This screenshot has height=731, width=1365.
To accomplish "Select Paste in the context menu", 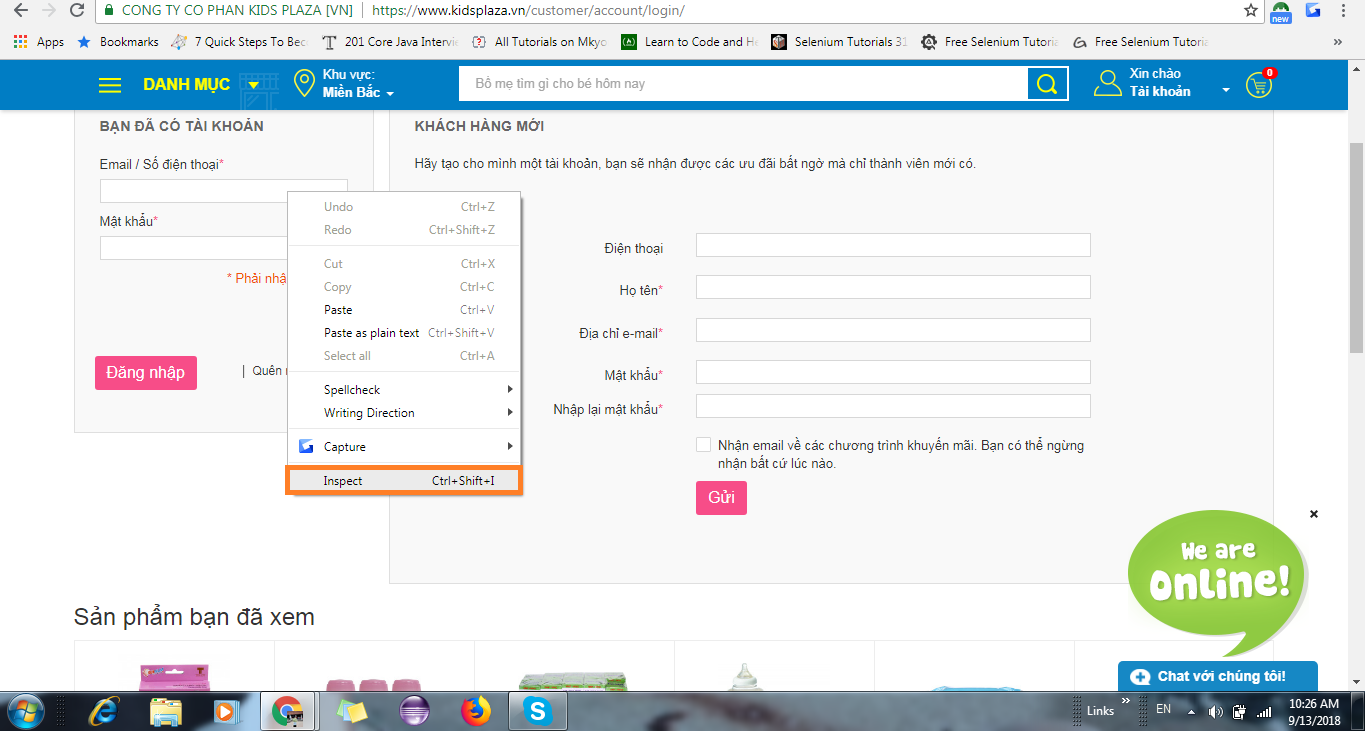I will click(403, 310).
